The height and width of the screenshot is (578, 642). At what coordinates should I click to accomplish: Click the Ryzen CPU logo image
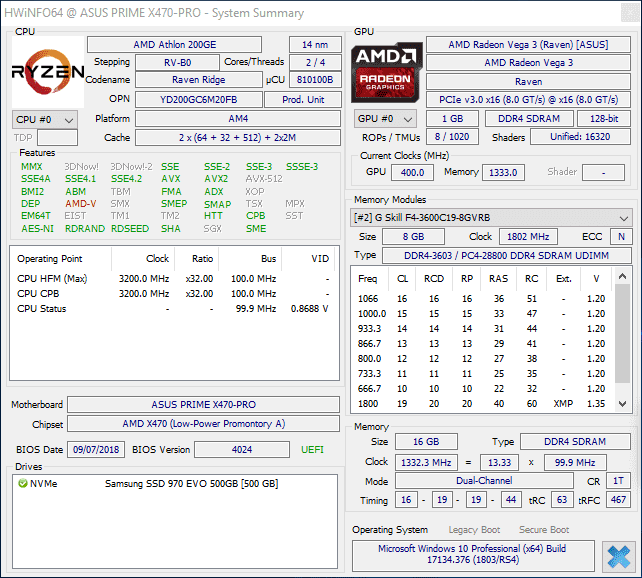tap(48, 72)
